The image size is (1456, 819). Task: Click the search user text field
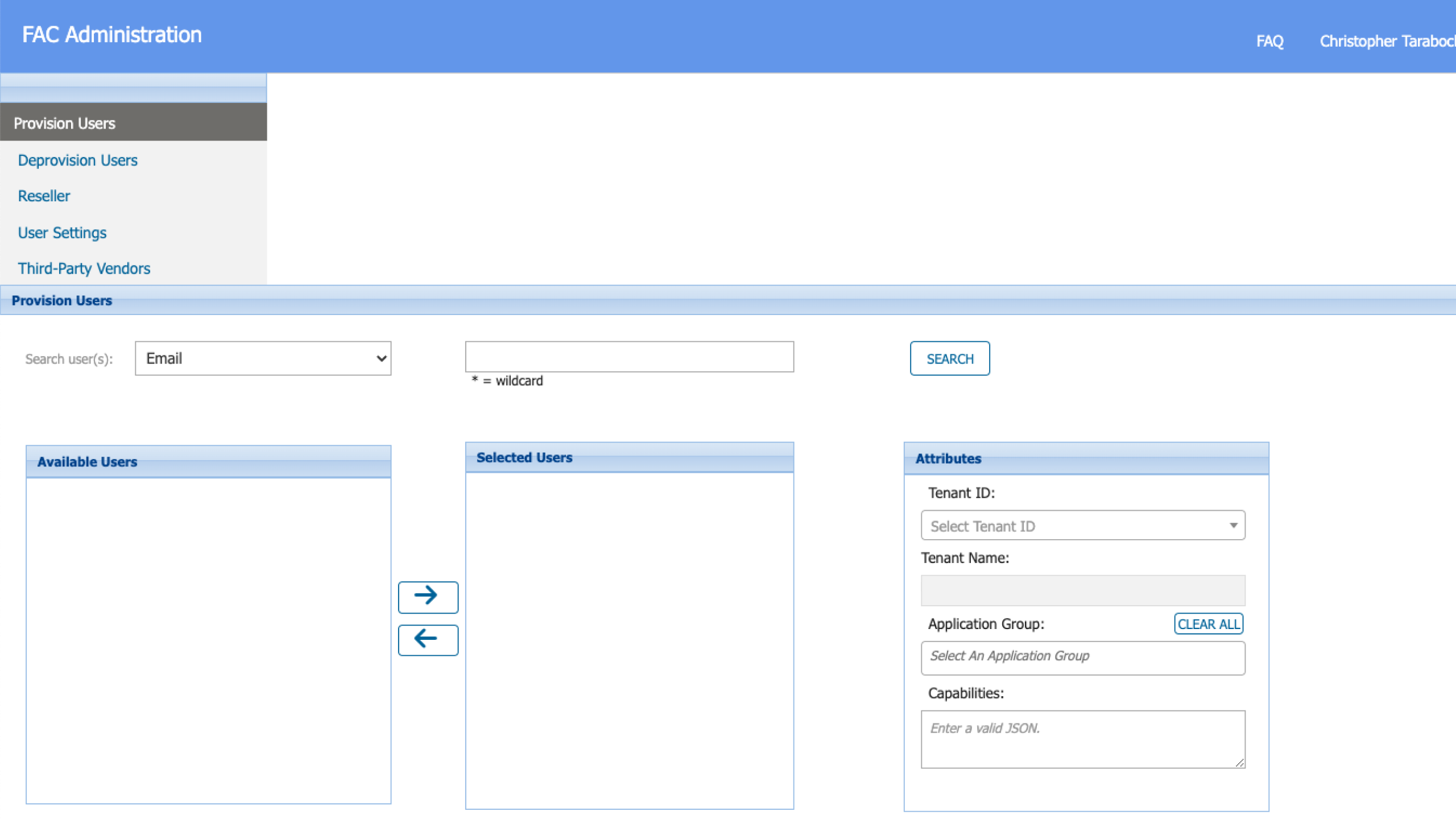click(629, 357)
